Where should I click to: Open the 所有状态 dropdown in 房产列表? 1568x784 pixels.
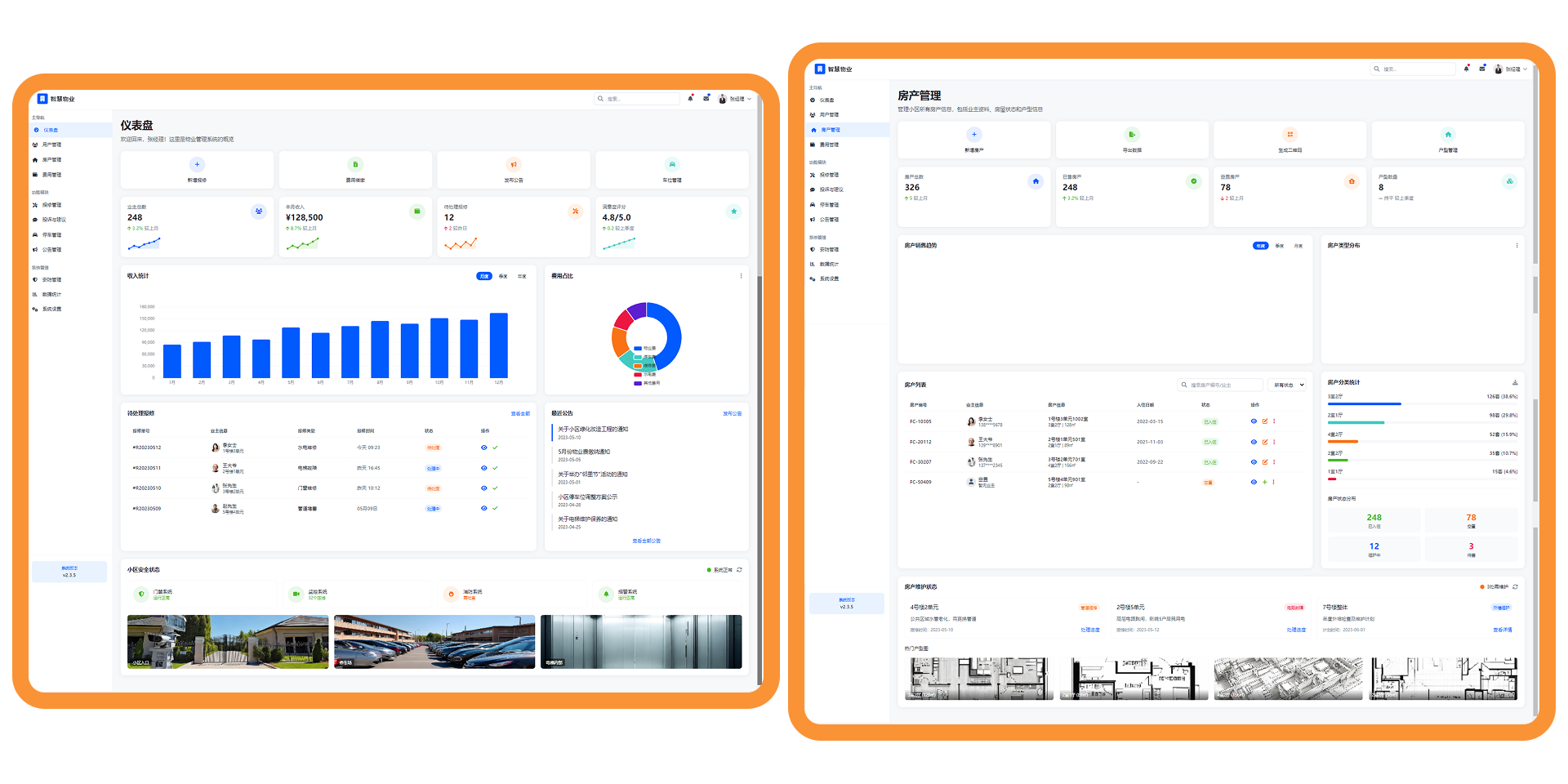[x=1289, y=385]
